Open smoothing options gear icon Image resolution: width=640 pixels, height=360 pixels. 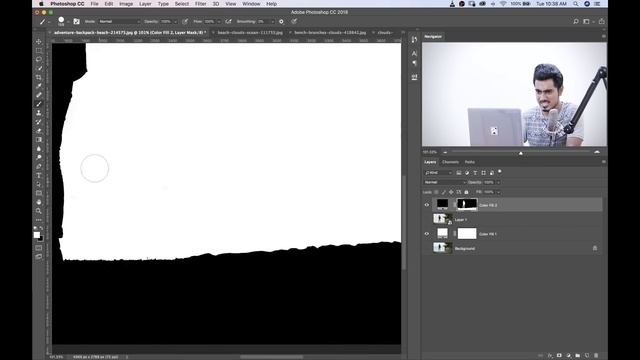tap(281, 21)
